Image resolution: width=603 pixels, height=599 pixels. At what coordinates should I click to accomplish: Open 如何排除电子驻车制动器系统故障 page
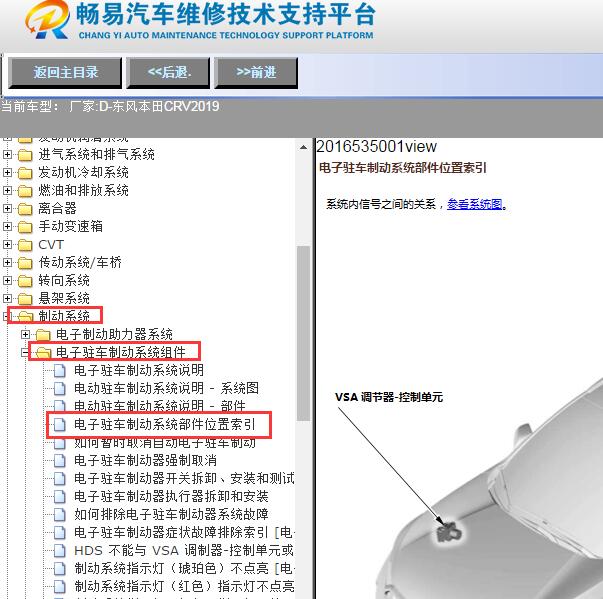point(171,514)
